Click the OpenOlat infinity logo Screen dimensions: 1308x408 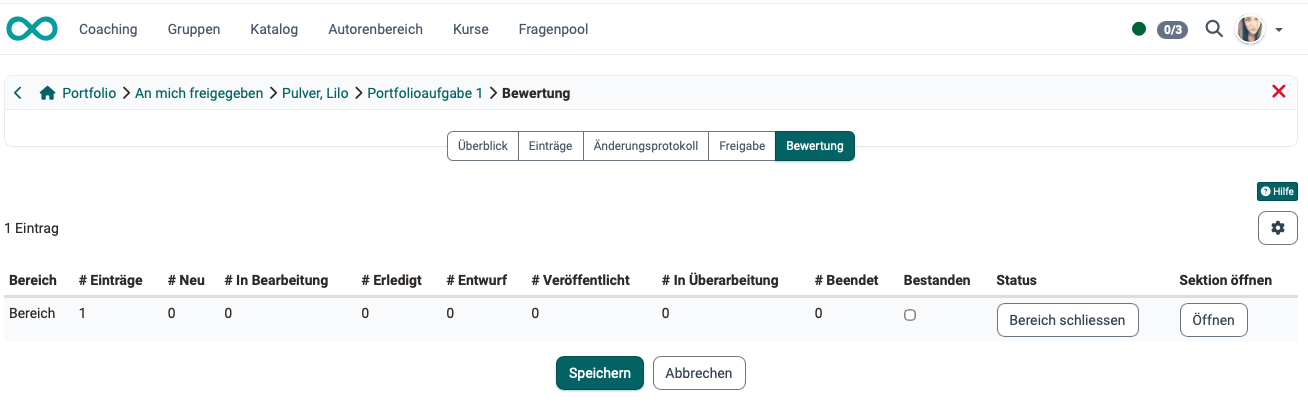click(x=32, y=29)
